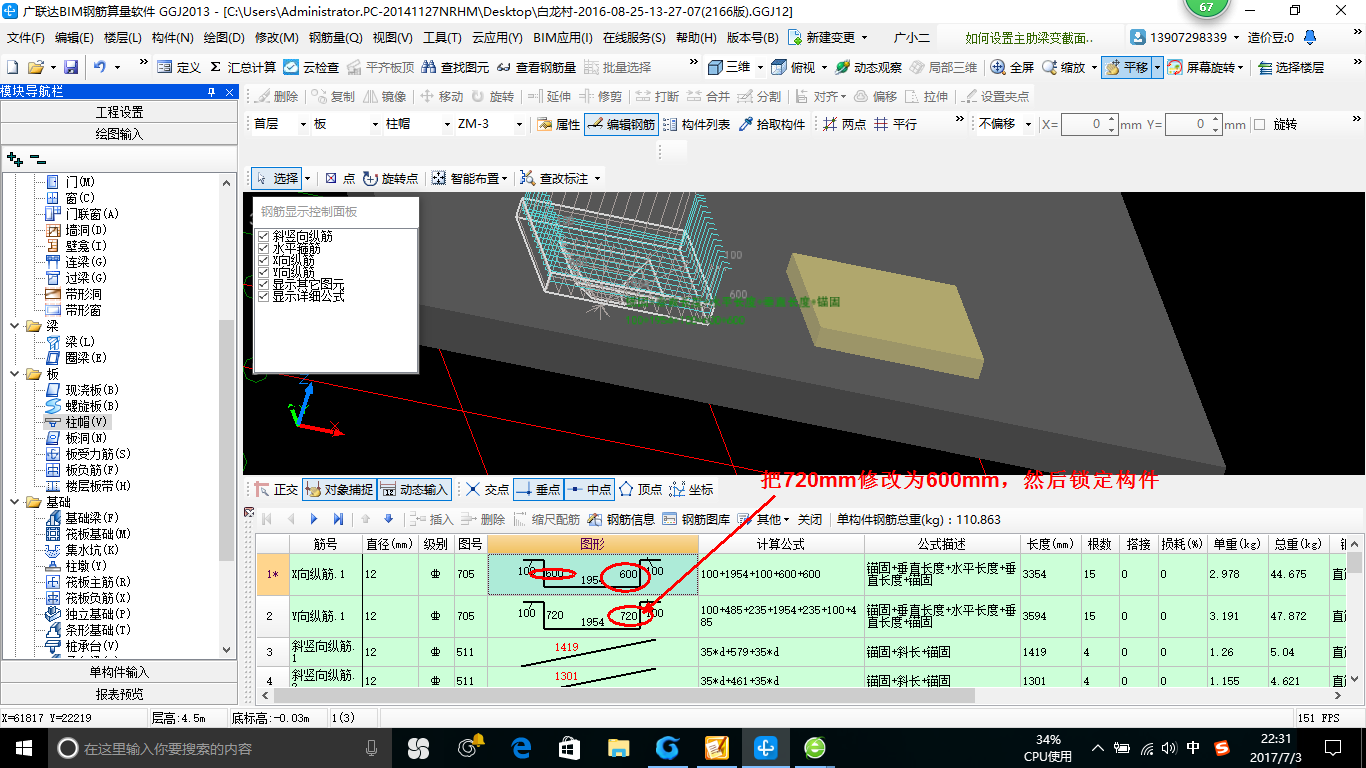Open 选择楼层 floor selection
Viewport: 1366px width, 768px height.
1291,67
